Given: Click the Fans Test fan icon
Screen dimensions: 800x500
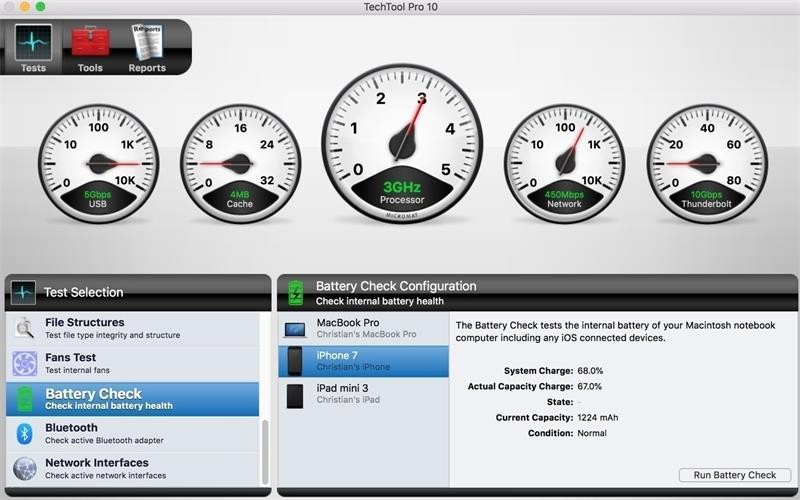Looking at the screenshot, I should (x=24, y=363).
